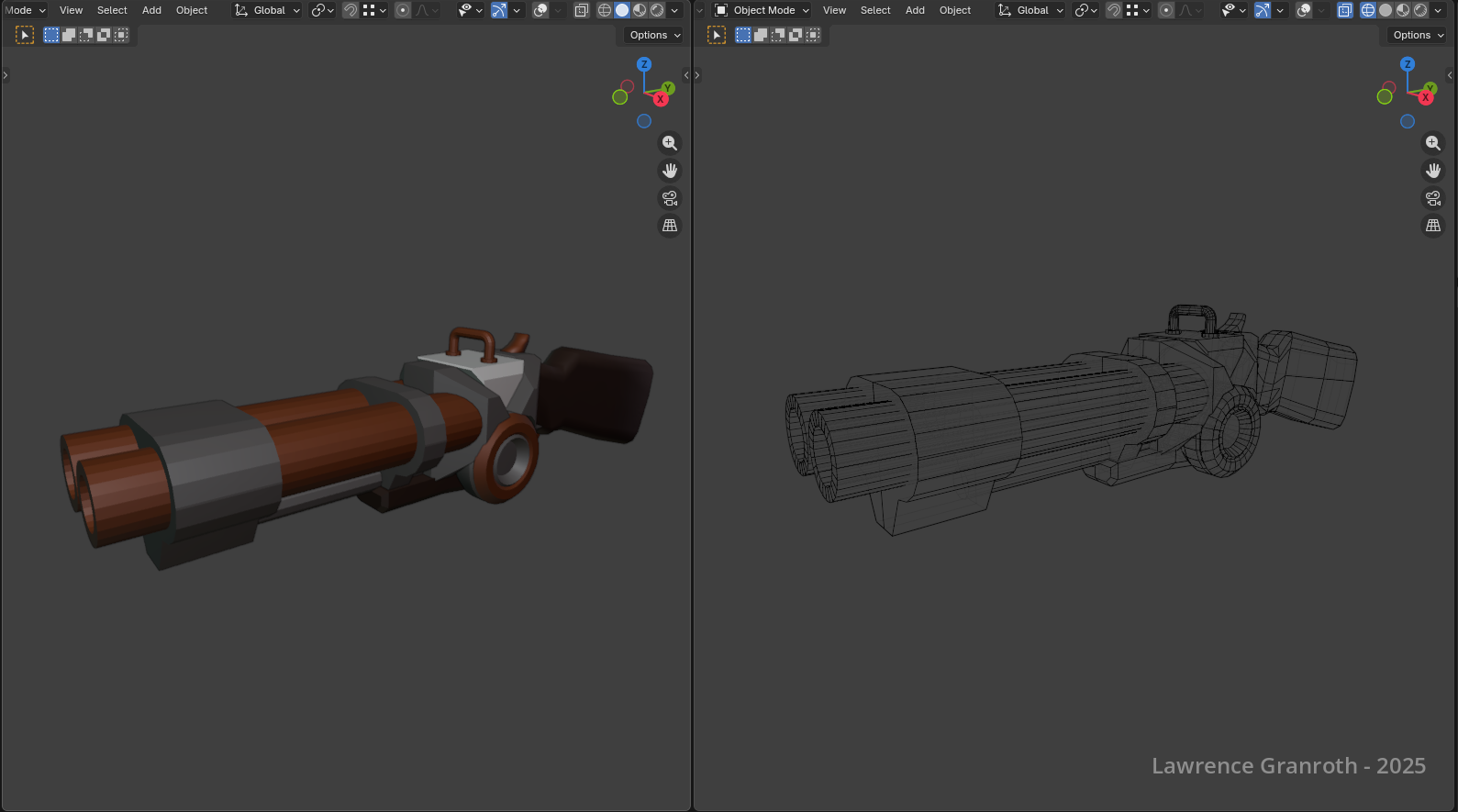
Task: Open the Add menu in left viewport
Action: point(151,10)
